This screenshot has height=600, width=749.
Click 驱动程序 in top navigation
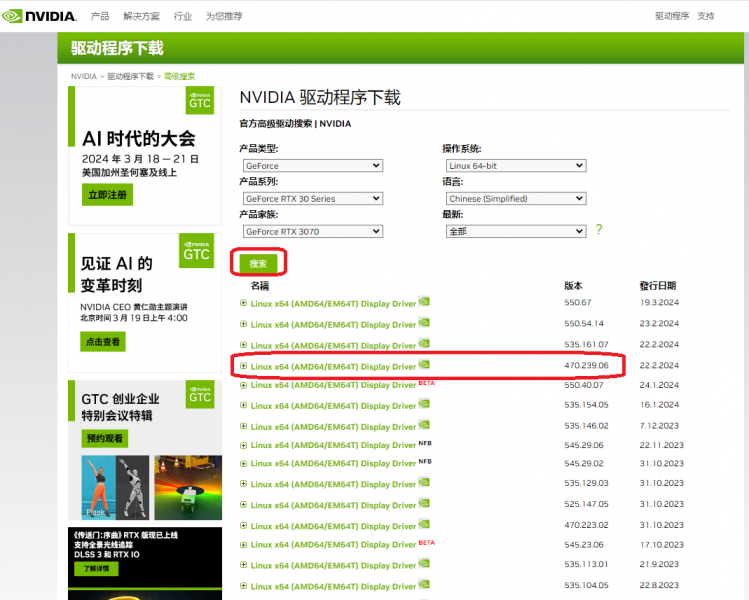[672, 16]
